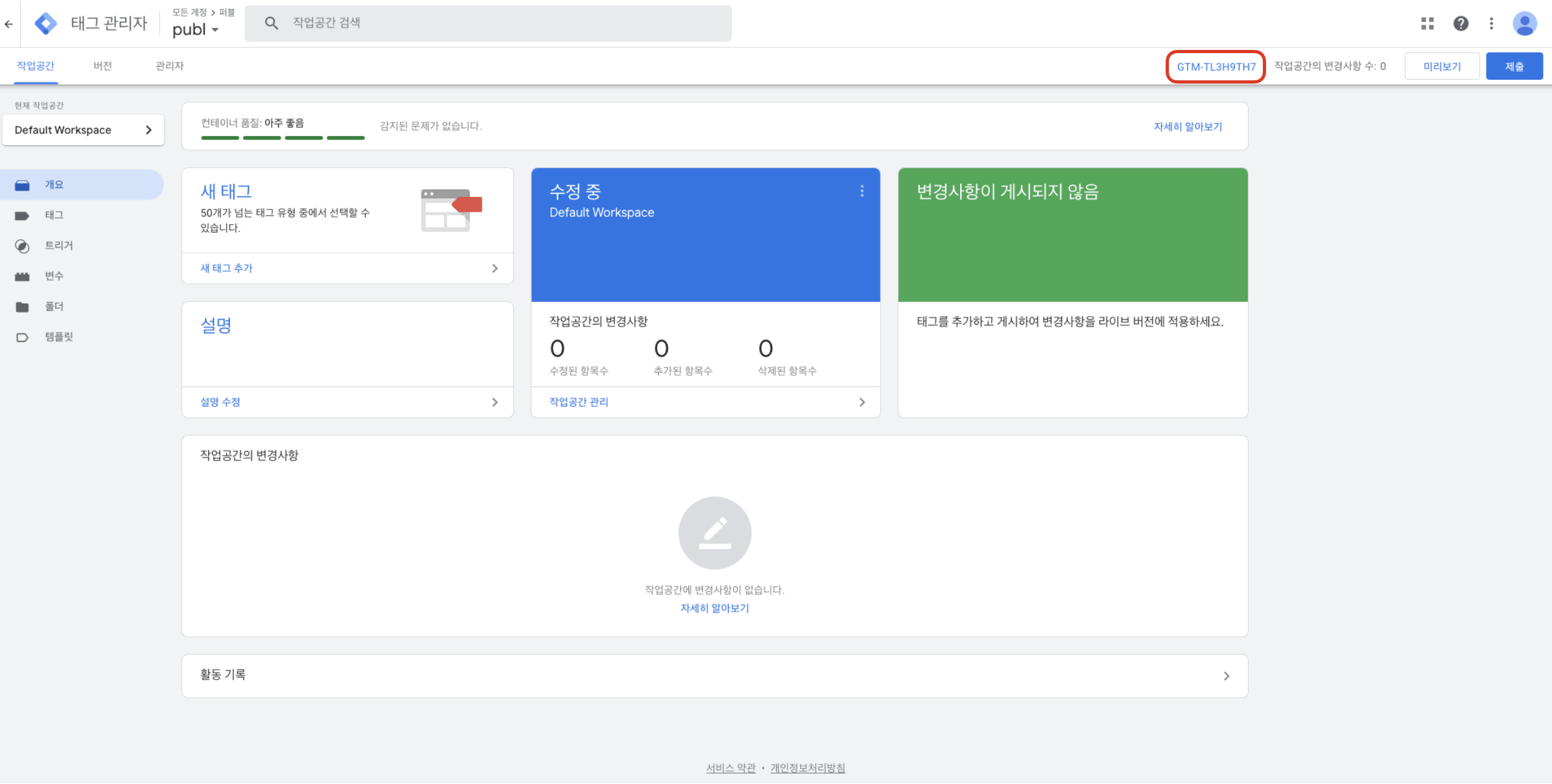
Task: Open the 트리거 section in sidebar
Action: (58, 246)
